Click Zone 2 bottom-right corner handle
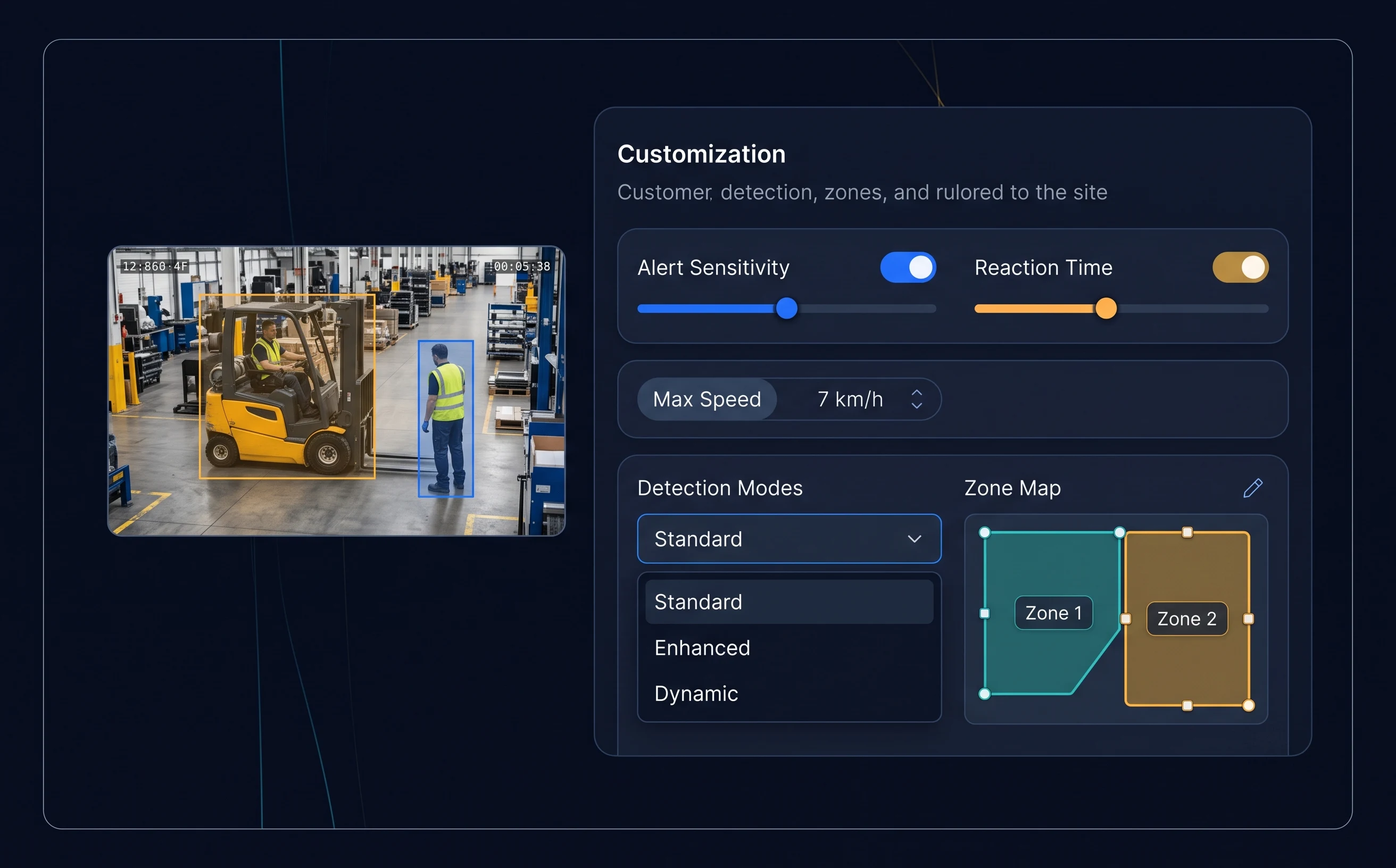 (1249, 706)
